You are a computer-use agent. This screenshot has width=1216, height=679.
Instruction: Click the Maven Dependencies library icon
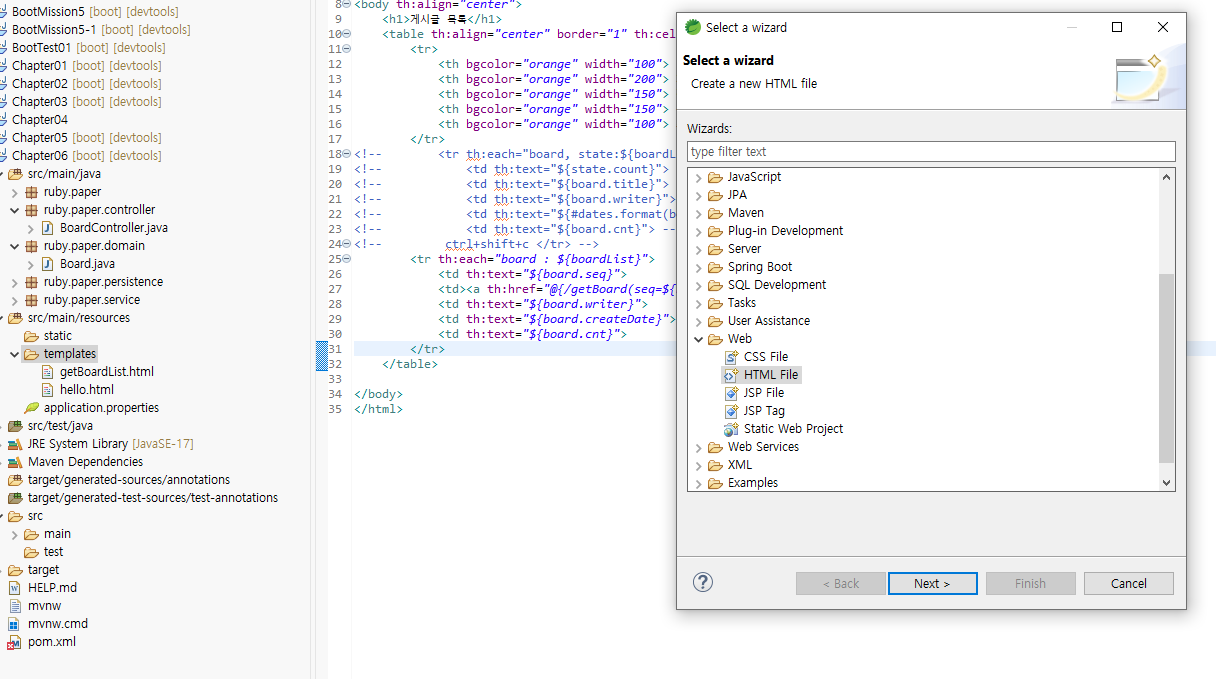(x=14, y=462)
